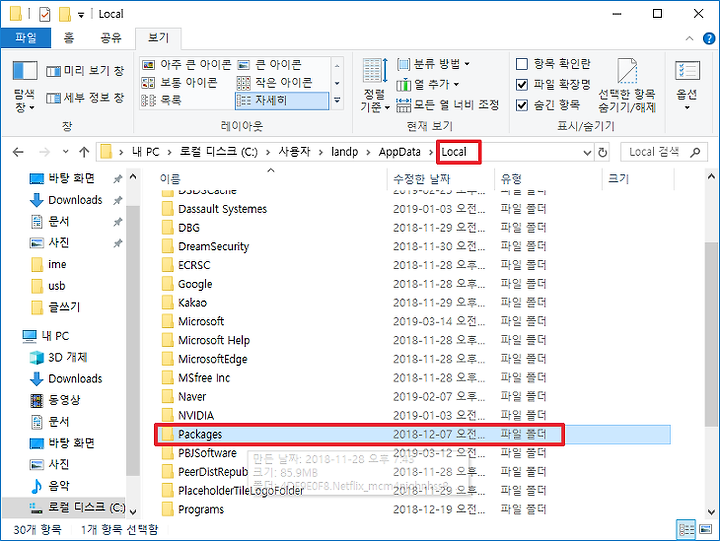Viewport: 720px width, 541px height.
Task: Switch to large icons status icon
Action: pyautogui.click(x=705, y=530)
